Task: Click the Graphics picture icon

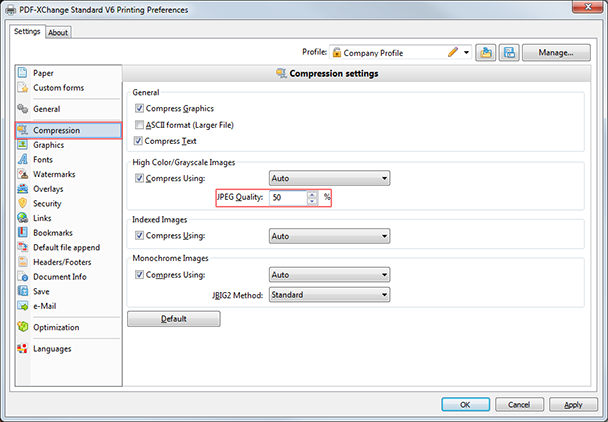Action: tap(22, 145)
